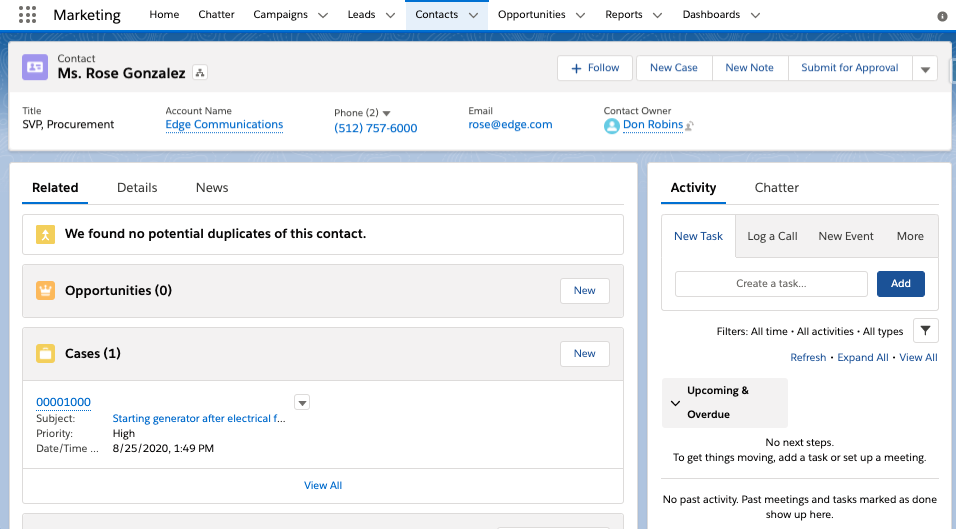Click View All under Cases

tap(323, 486)
